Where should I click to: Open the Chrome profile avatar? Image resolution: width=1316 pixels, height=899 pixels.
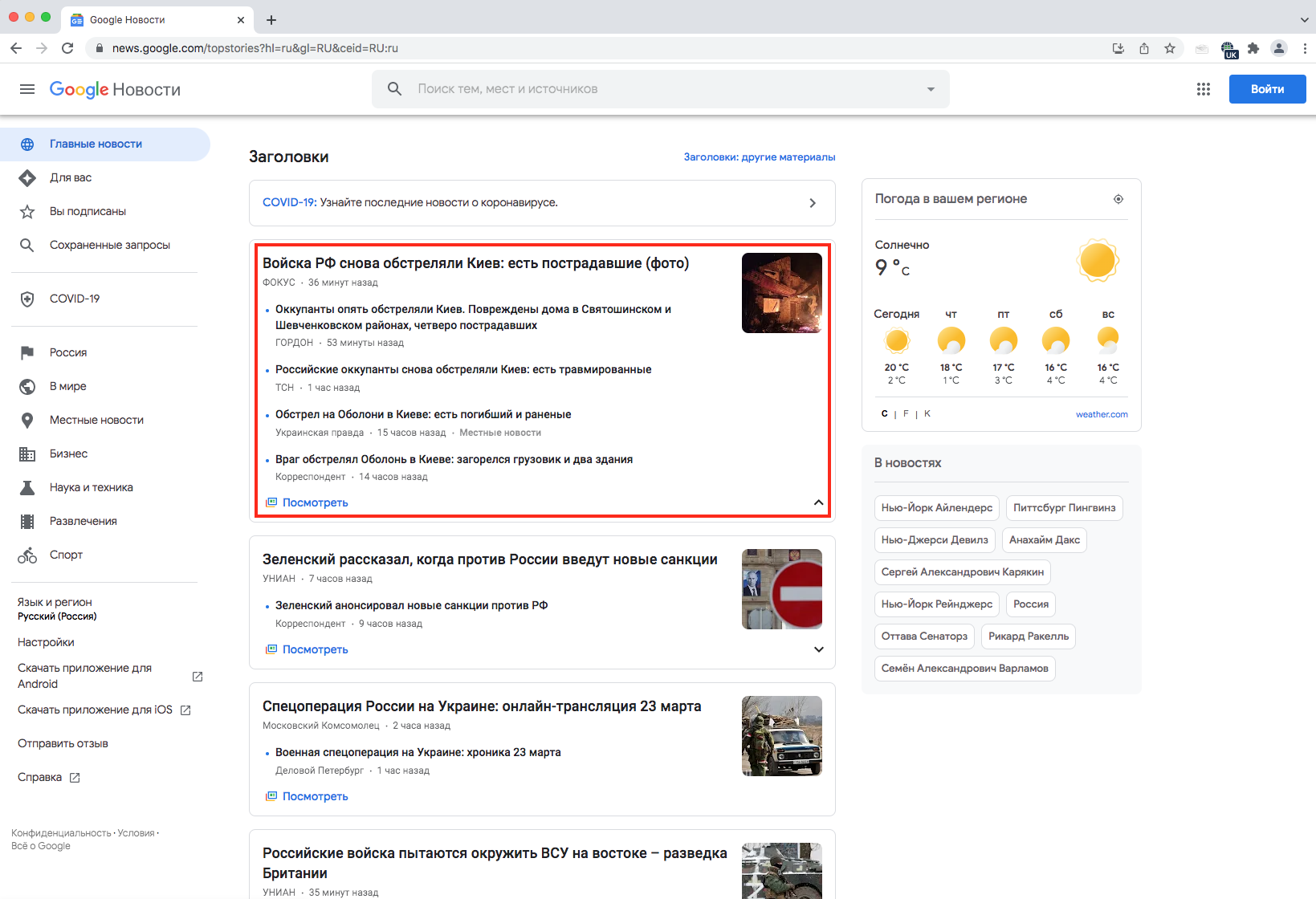coord(1279,48)
